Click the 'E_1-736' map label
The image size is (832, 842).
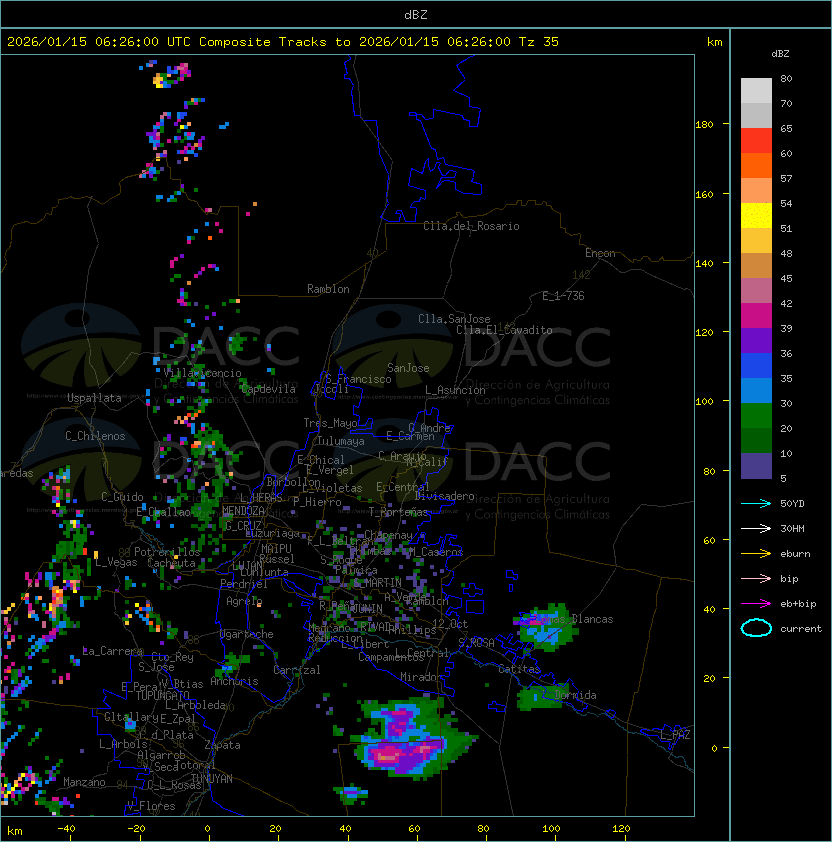point(563,296)
